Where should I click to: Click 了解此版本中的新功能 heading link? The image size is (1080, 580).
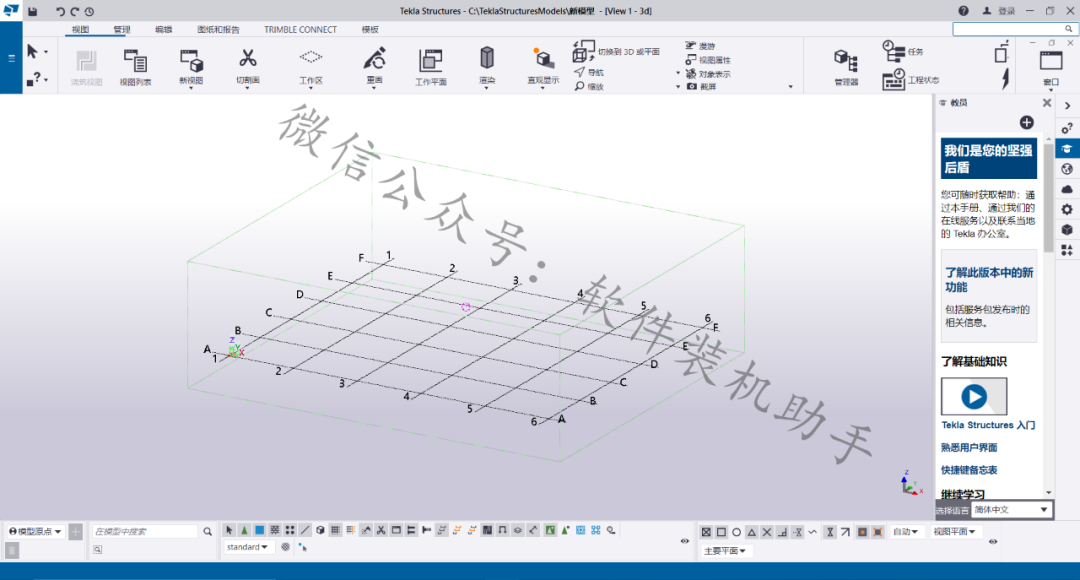989,280
